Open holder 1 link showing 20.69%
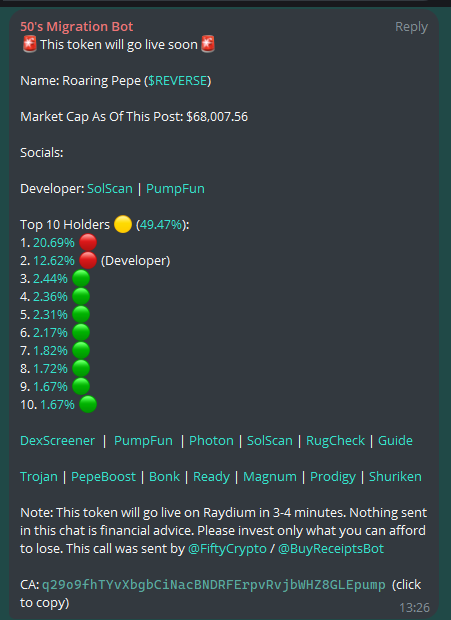The height and width of the screenshot is (620, 451). pyautogui.click(x=54, y=242)
